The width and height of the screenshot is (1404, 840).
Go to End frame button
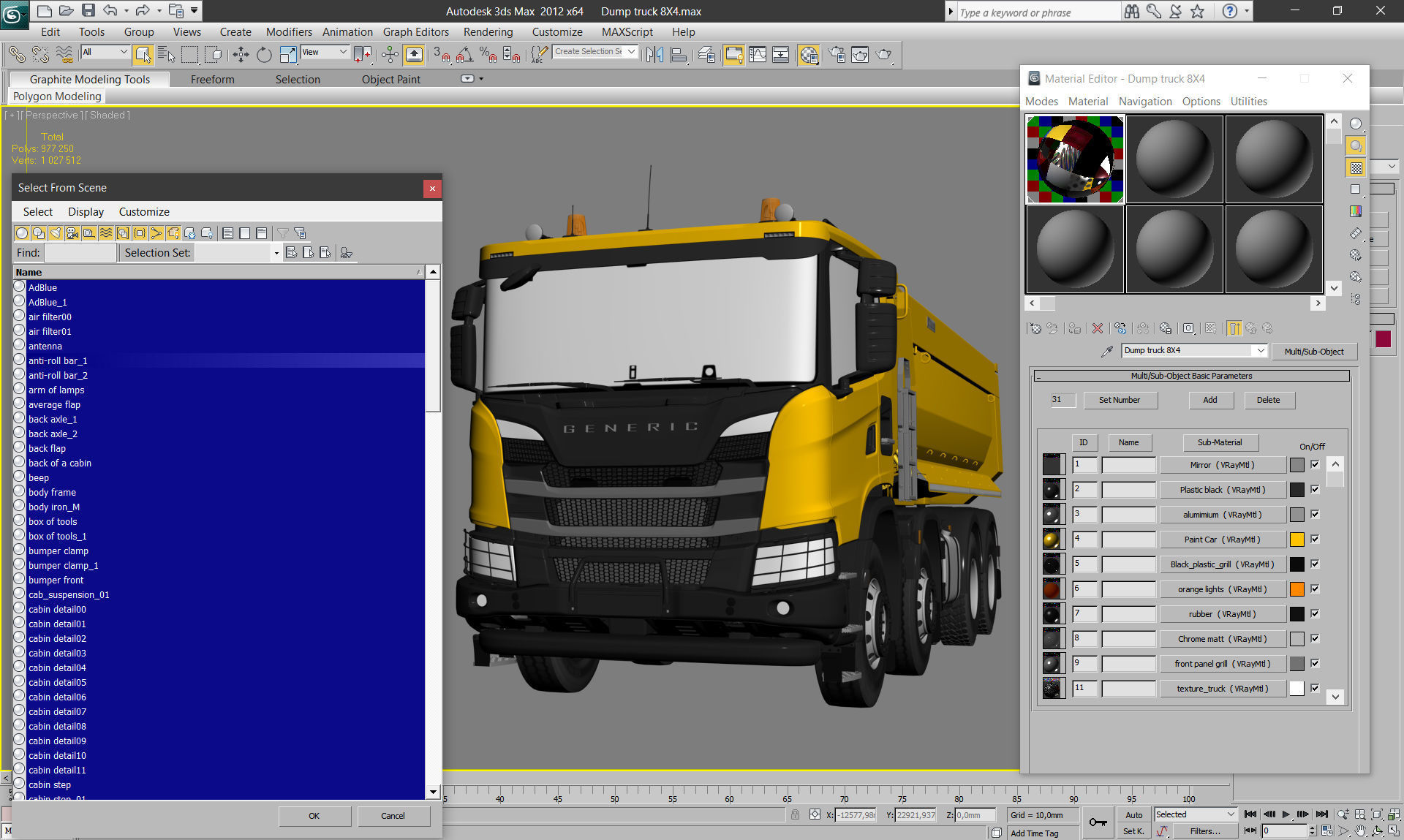[x=1321, y=814]
